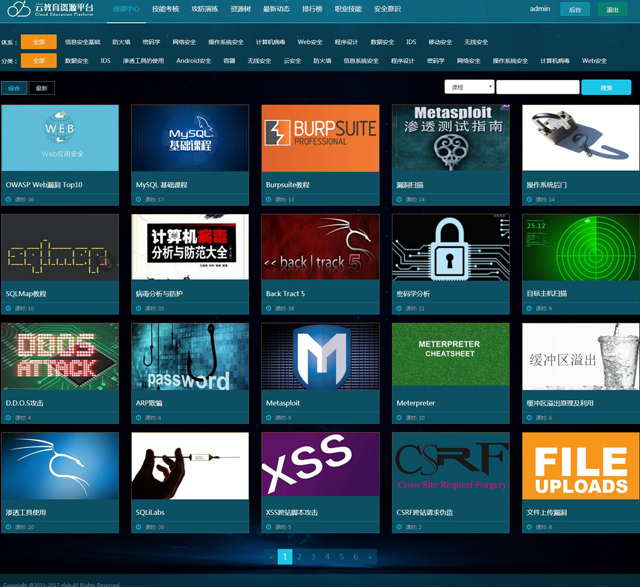Open the 最新动态 nav tab
Viewport: 640px width, 587px height.
coord(276,9)
